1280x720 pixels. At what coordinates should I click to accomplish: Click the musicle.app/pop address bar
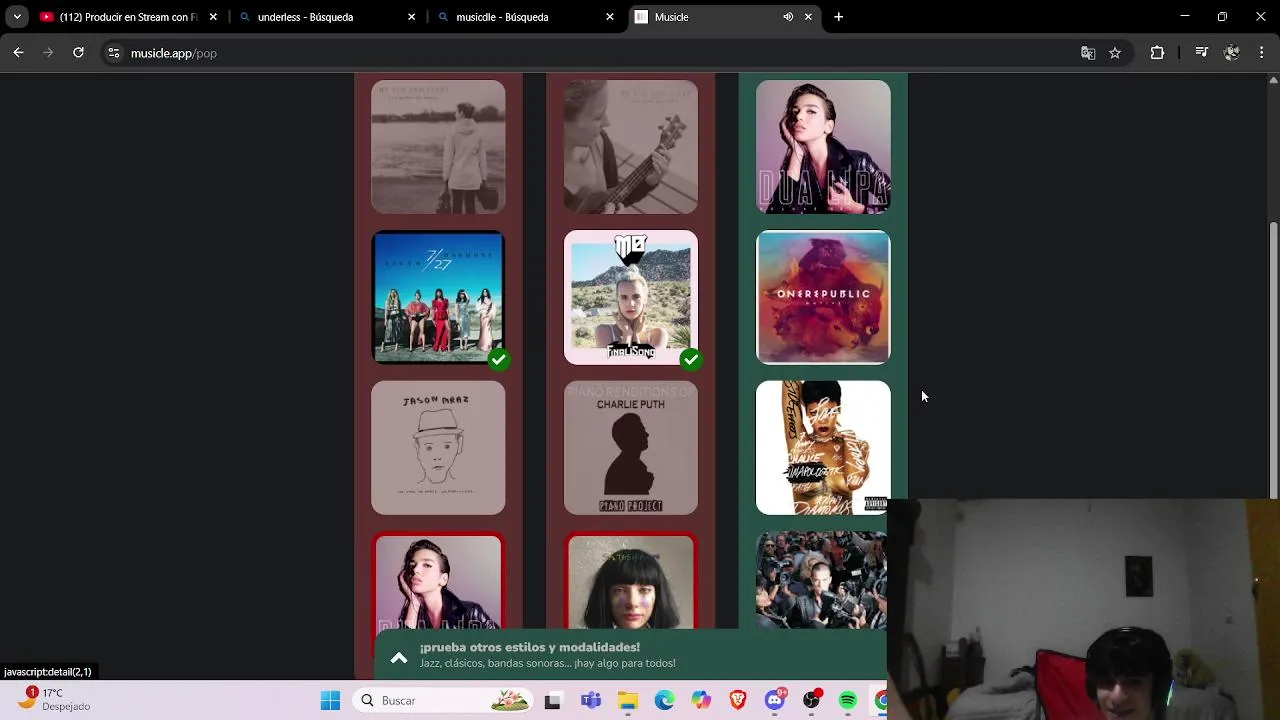point(590,53)
